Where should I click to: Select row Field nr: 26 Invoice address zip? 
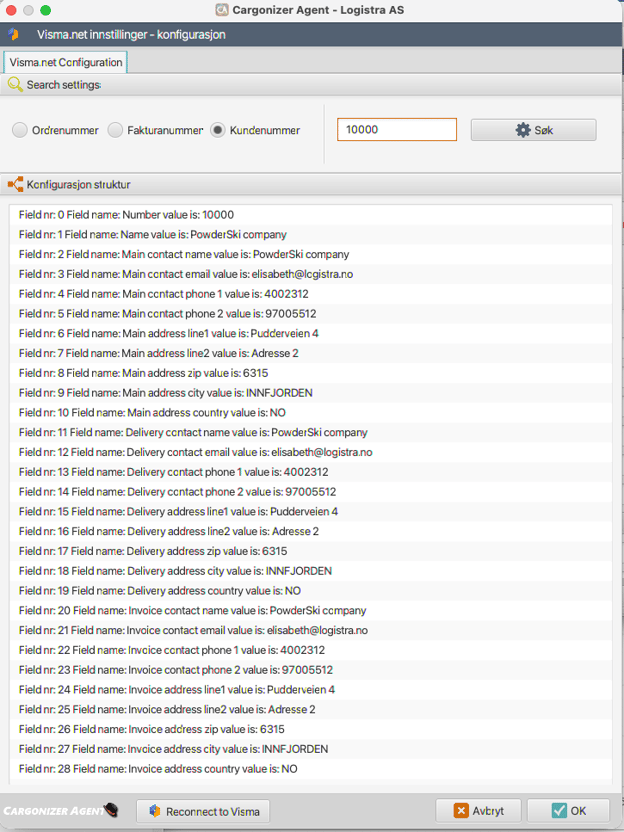pyautogui.click(x=311, y=729)
